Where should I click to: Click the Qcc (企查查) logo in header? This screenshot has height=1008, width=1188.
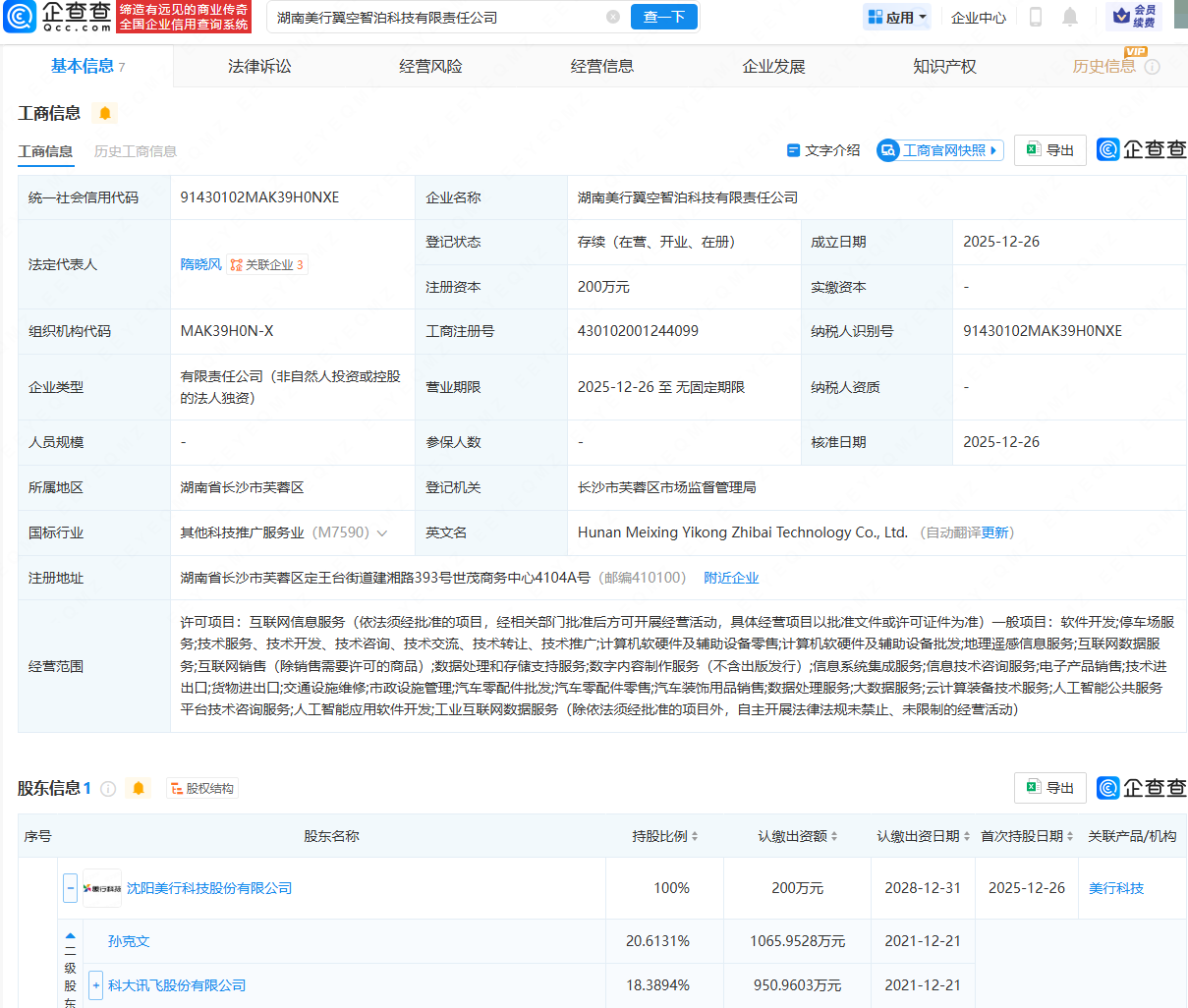(59, 17)
